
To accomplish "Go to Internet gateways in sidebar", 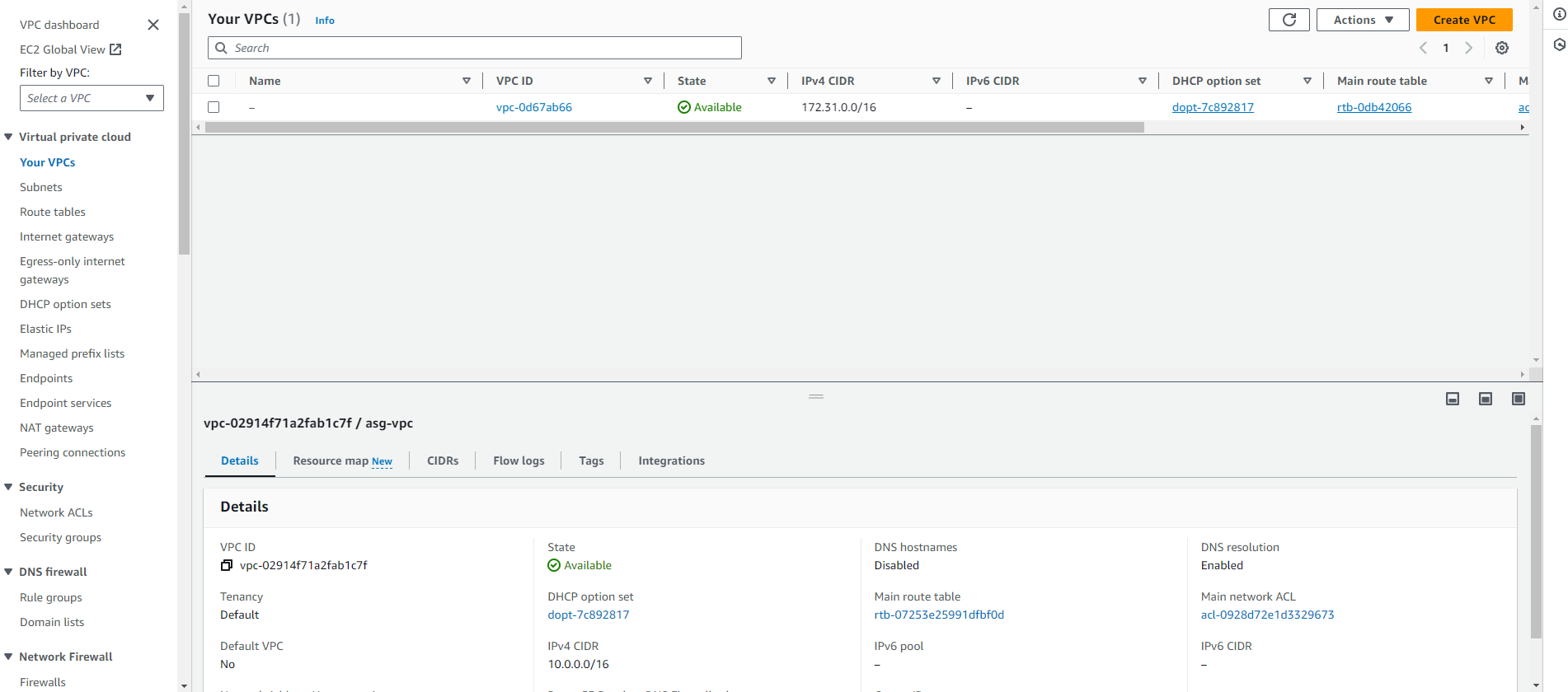I will coord(67,236).
